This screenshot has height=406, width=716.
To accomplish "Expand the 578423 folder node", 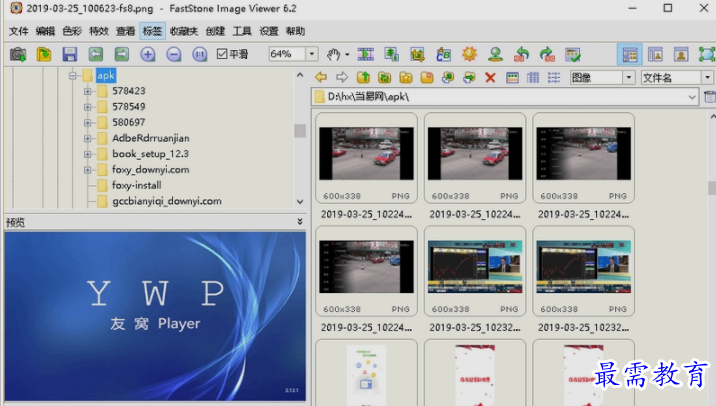I will pos(87,91).
